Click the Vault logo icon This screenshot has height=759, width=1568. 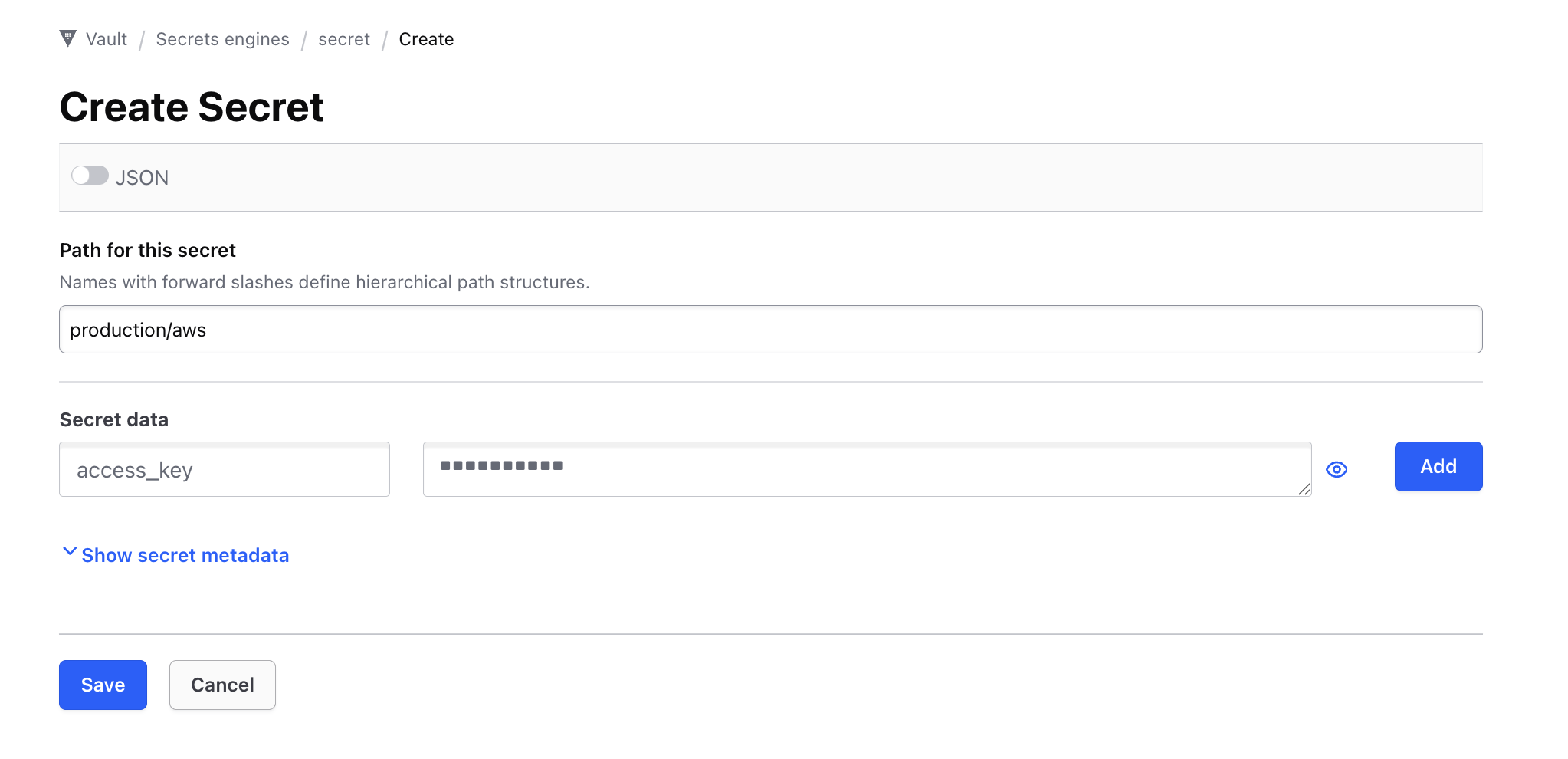click(x=67, y=38)
